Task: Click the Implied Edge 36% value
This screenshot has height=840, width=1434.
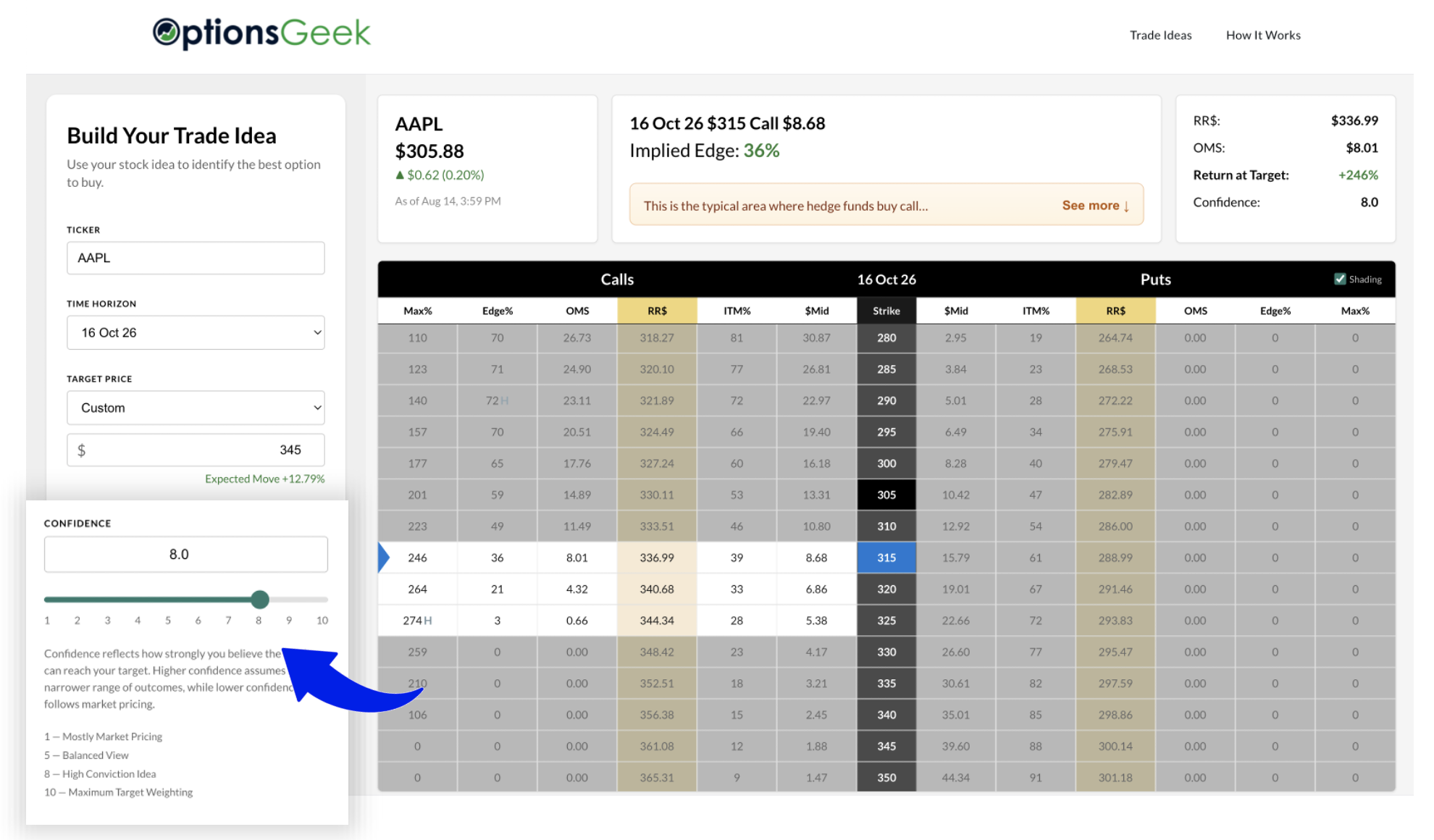Action: [x=761, y=151]
